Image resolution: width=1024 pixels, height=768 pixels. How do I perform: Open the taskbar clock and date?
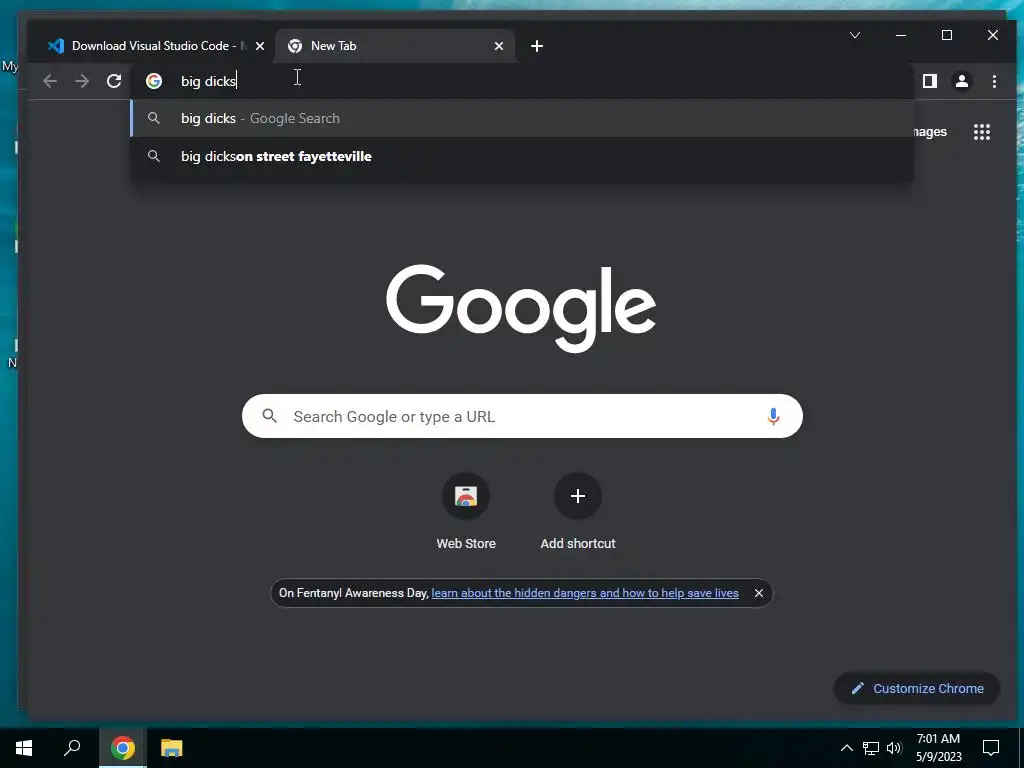click(938, 748)
